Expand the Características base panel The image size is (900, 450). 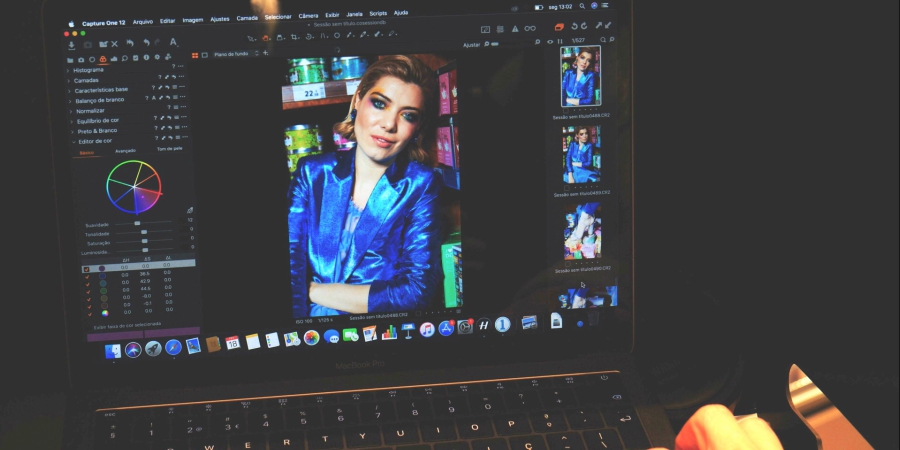pos(69,91)
